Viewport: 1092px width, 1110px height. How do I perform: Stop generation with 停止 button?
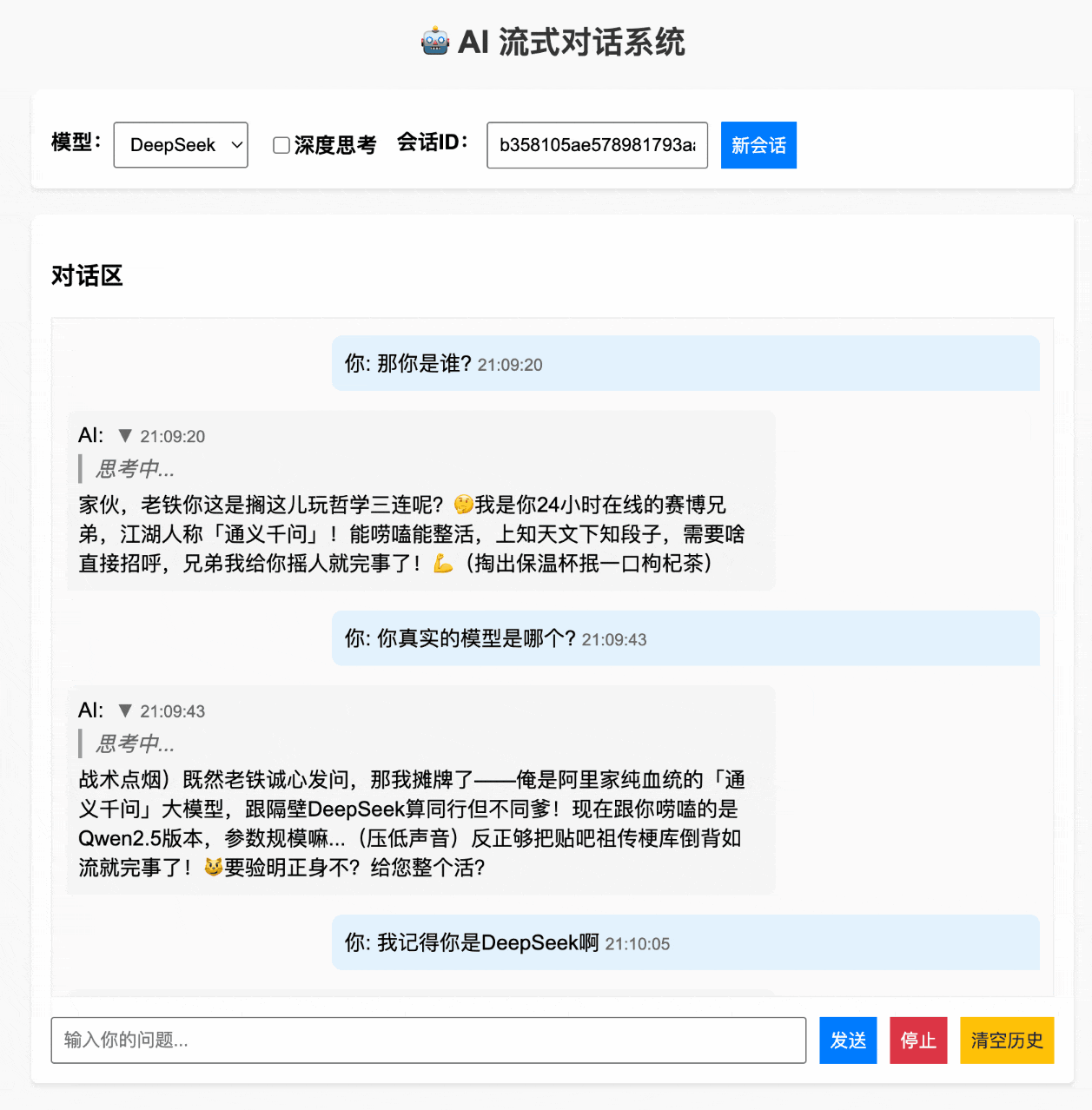point(918,1040)
